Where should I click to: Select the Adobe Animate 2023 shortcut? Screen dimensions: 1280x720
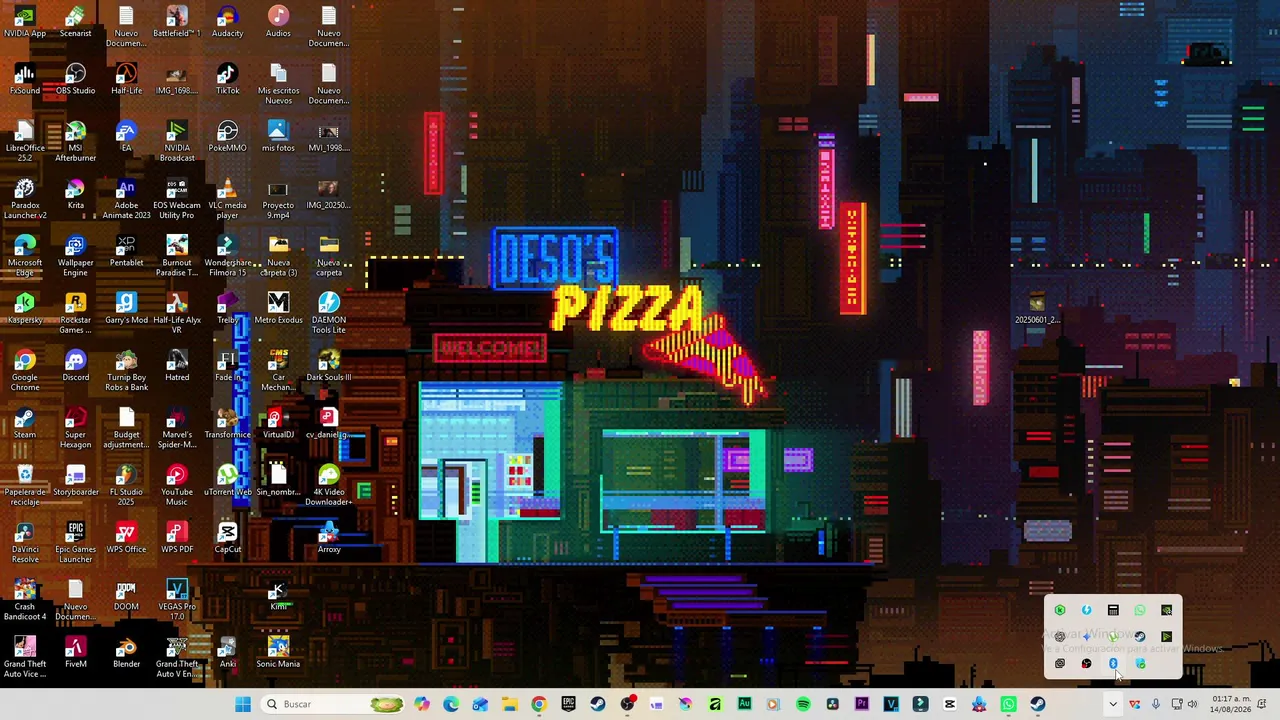(x=126, y=199)
